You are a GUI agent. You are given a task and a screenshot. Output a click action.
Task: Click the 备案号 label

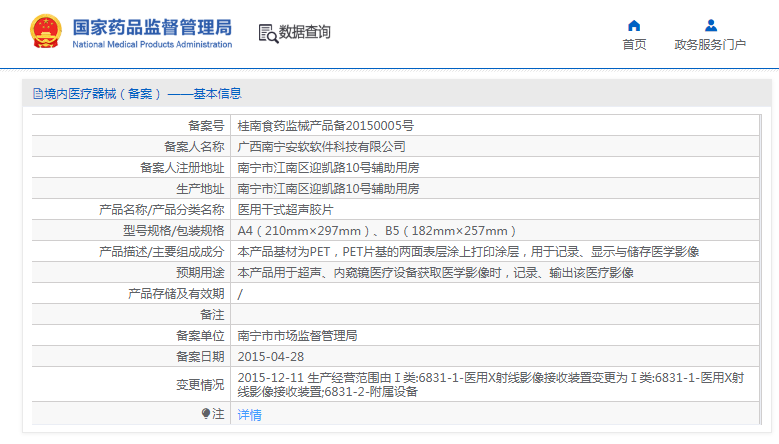(x=206, y=126)
